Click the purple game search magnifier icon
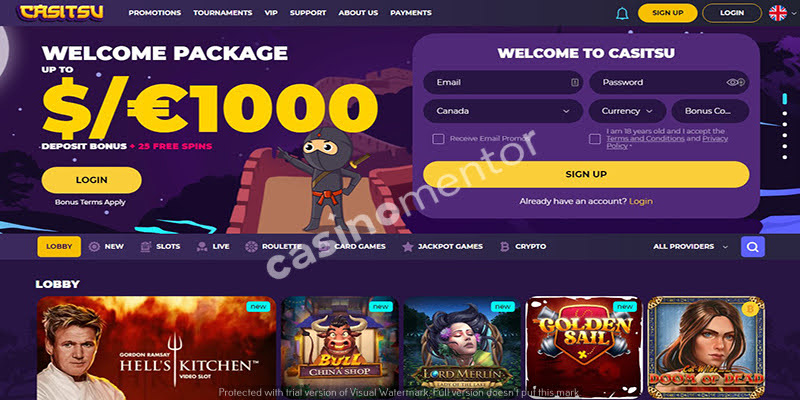The height and width of the screenshot is (400, 800). click(753, 246)
